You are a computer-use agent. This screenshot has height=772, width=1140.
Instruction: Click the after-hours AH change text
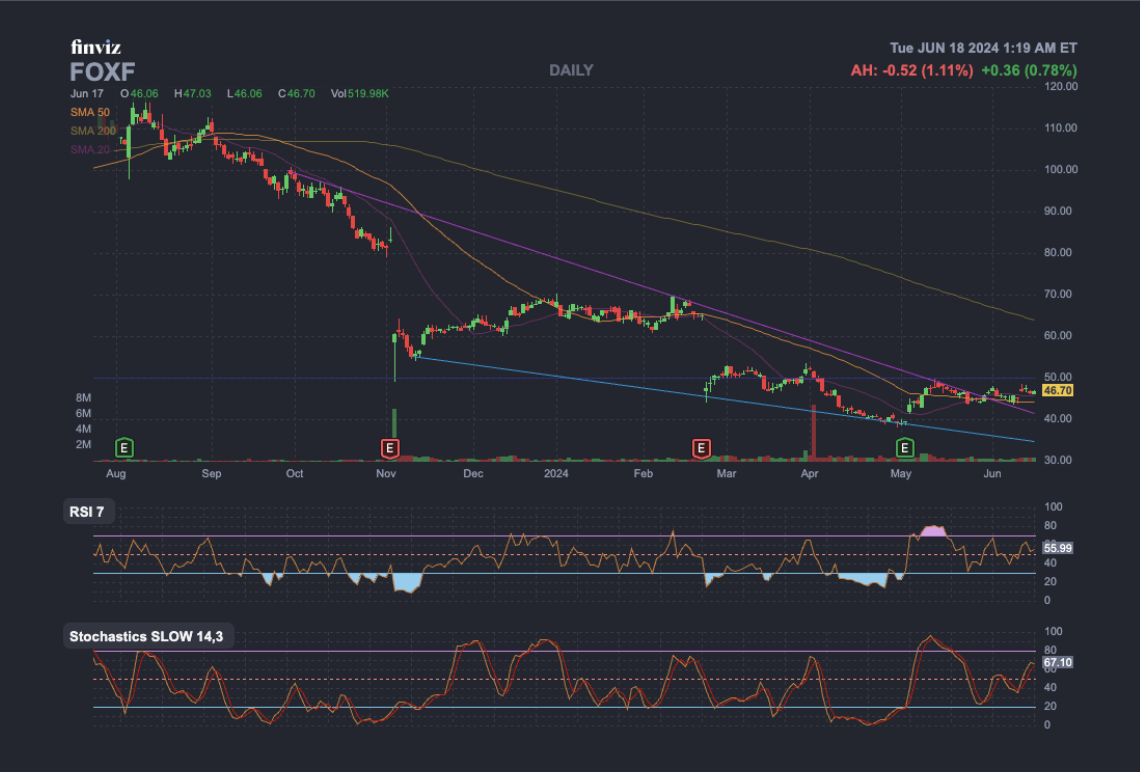coord(910,70)
